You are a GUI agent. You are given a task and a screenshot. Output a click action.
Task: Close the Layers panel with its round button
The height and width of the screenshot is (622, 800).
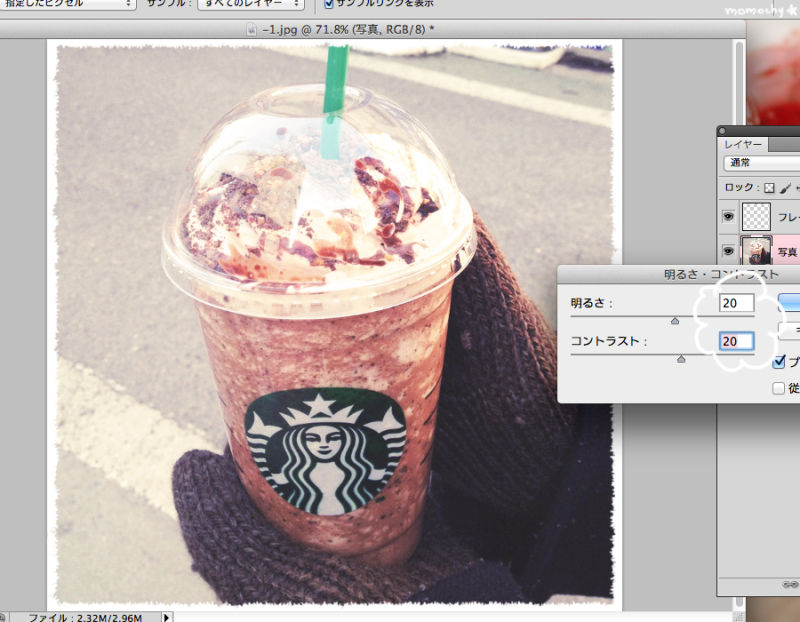721,131
